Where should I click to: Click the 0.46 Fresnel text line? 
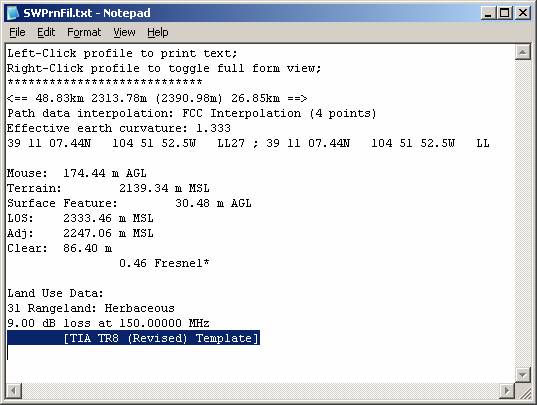click(164, 263)
